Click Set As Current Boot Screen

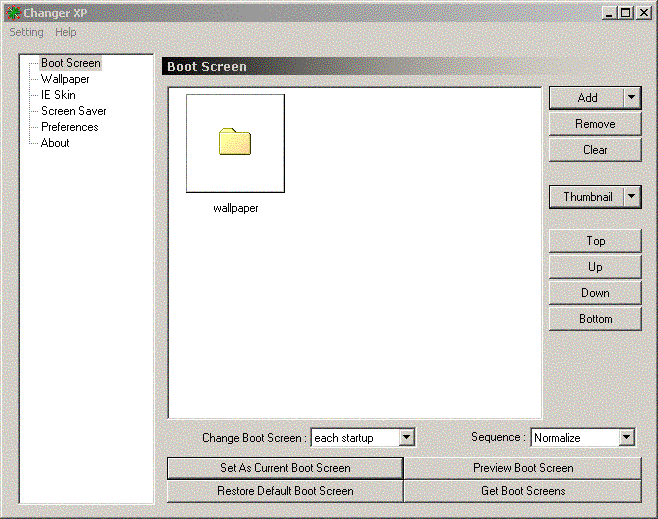(x=285, y=468)
